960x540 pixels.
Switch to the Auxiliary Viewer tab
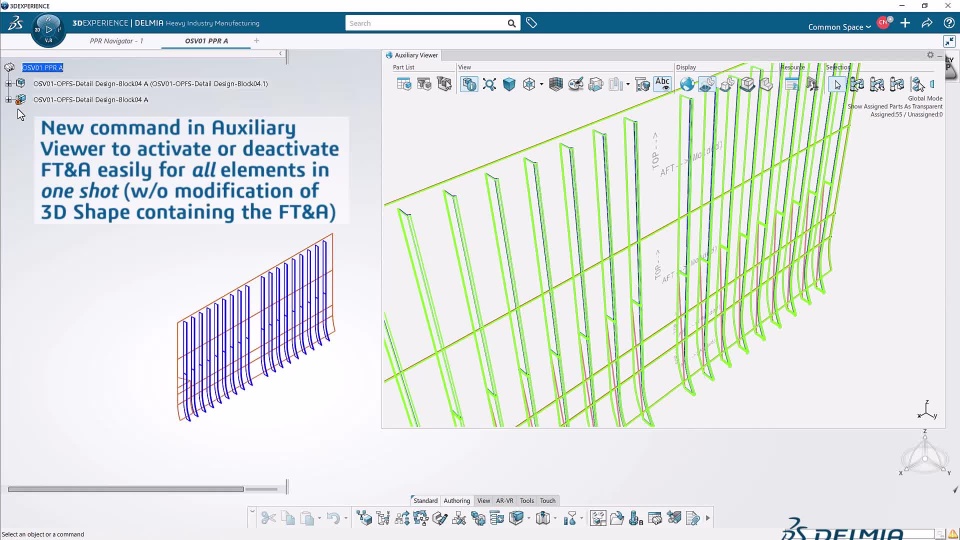411,55
